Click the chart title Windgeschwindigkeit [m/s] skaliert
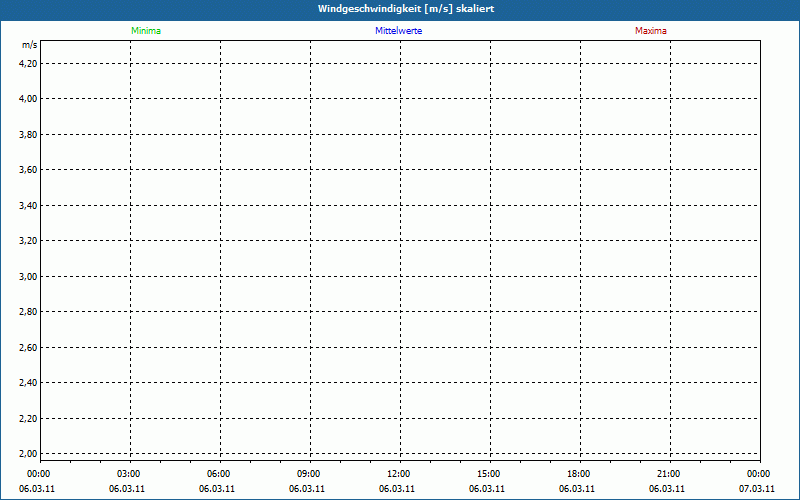Screen dimensions: 800x500 point(406,9)
